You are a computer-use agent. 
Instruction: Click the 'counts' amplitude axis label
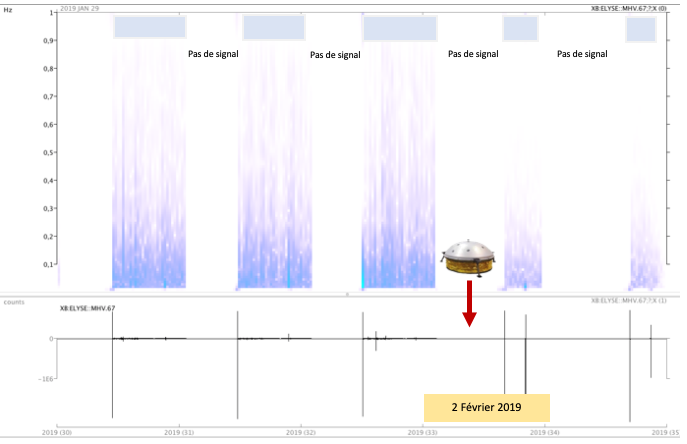pyautogui.click(x=12, y=299)
